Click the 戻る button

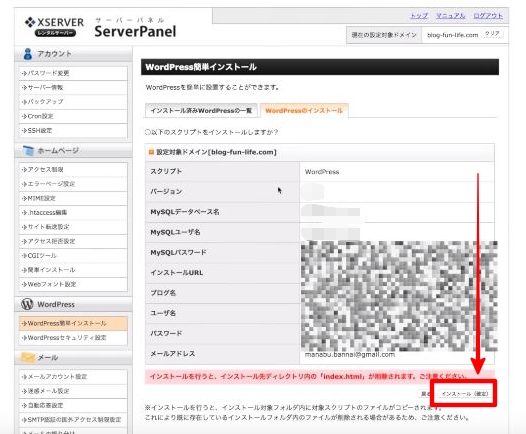click(425, 393)
